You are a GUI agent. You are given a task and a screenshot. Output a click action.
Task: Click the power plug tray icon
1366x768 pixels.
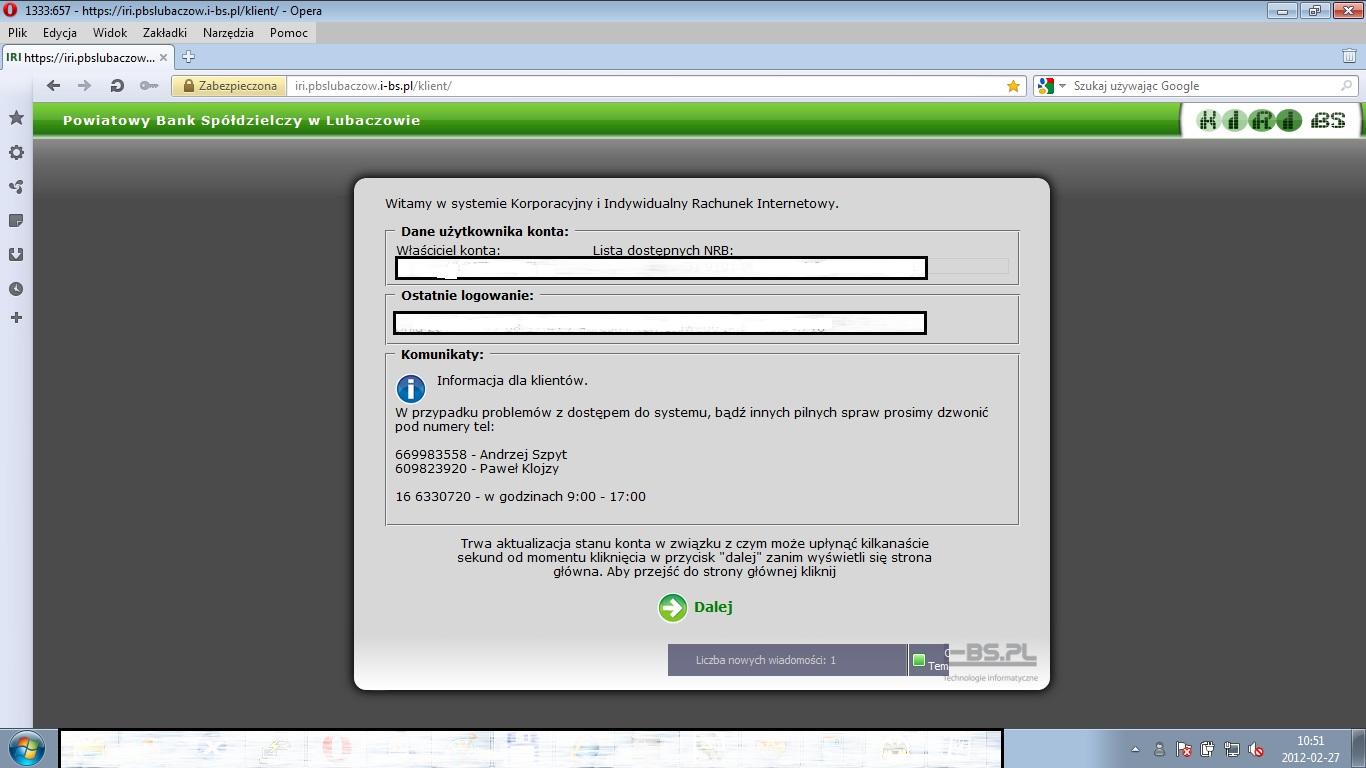[1208, 749]
